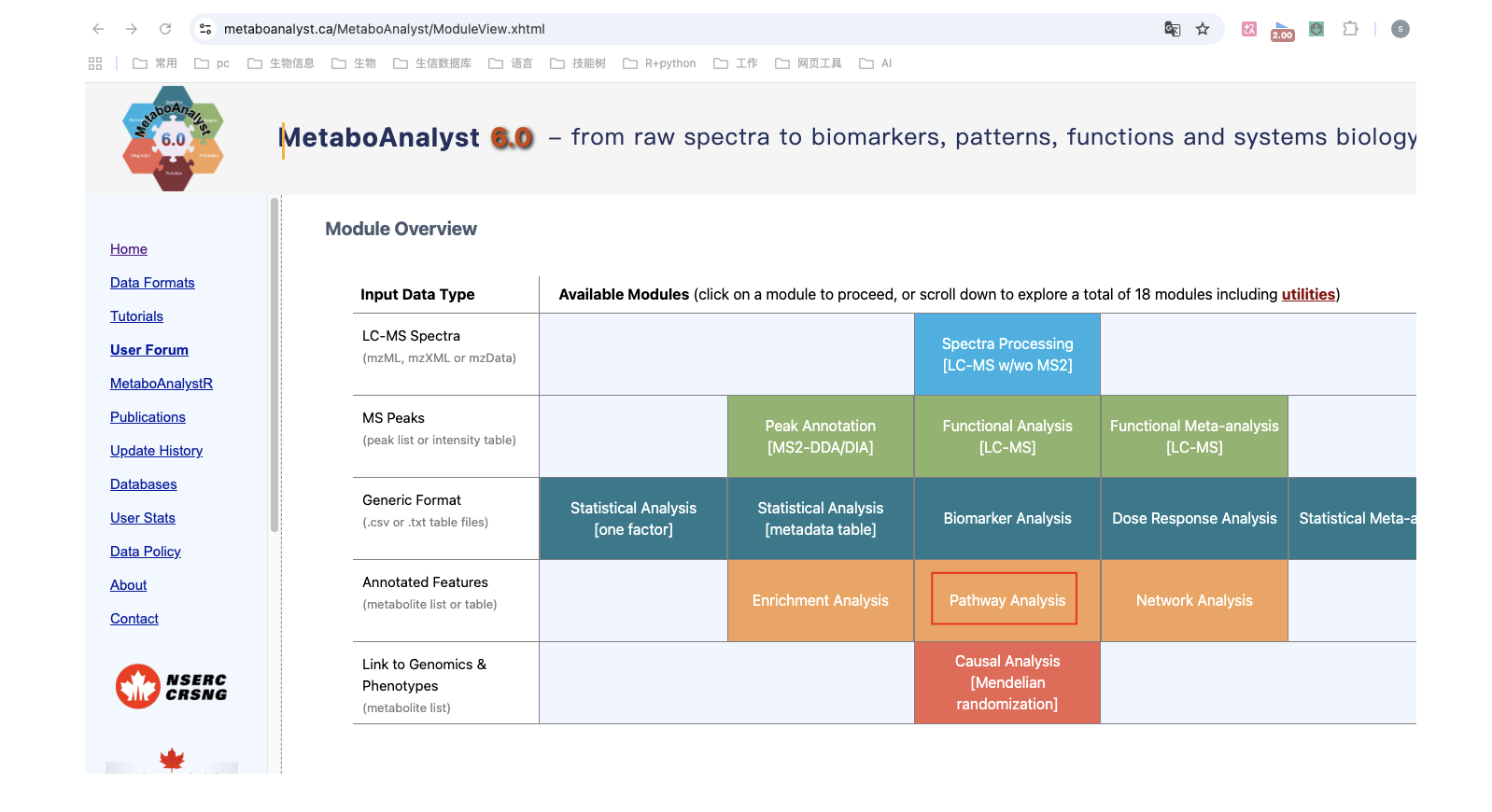Open the extension showing 2.00 badge
This screenshot has width=1492, height=812.
pyautogui.click(x=1283, y=31)
